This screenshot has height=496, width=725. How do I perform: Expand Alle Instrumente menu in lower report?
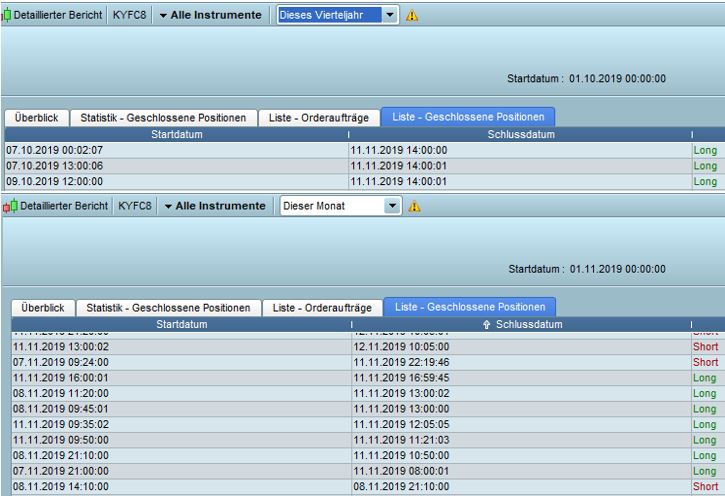point(215,206)
